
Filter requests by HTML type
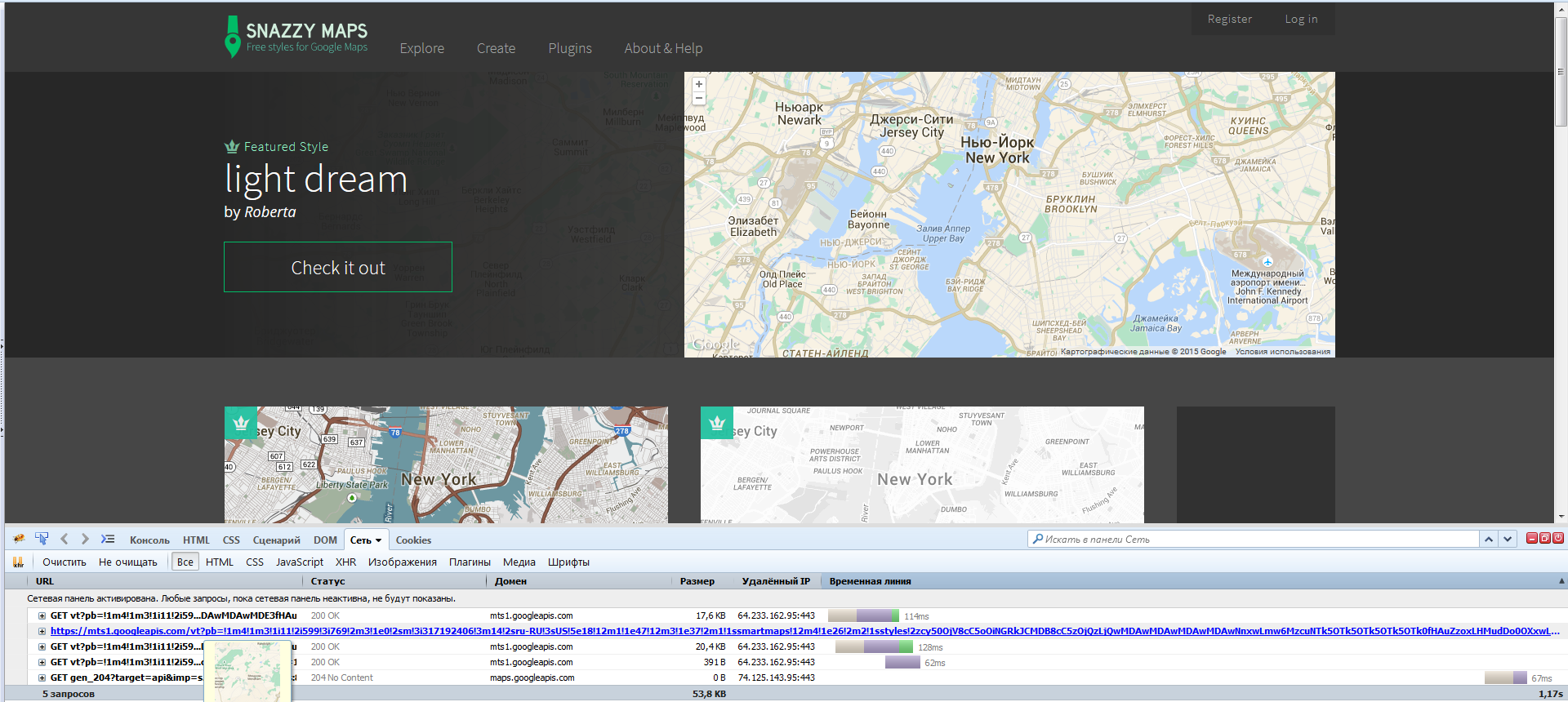220,562
